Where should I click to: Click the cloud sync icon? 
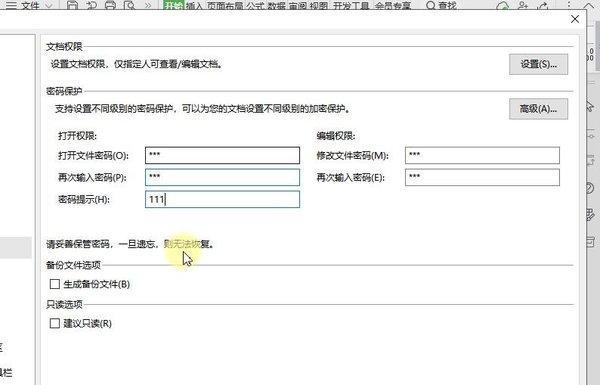point(502,5)
